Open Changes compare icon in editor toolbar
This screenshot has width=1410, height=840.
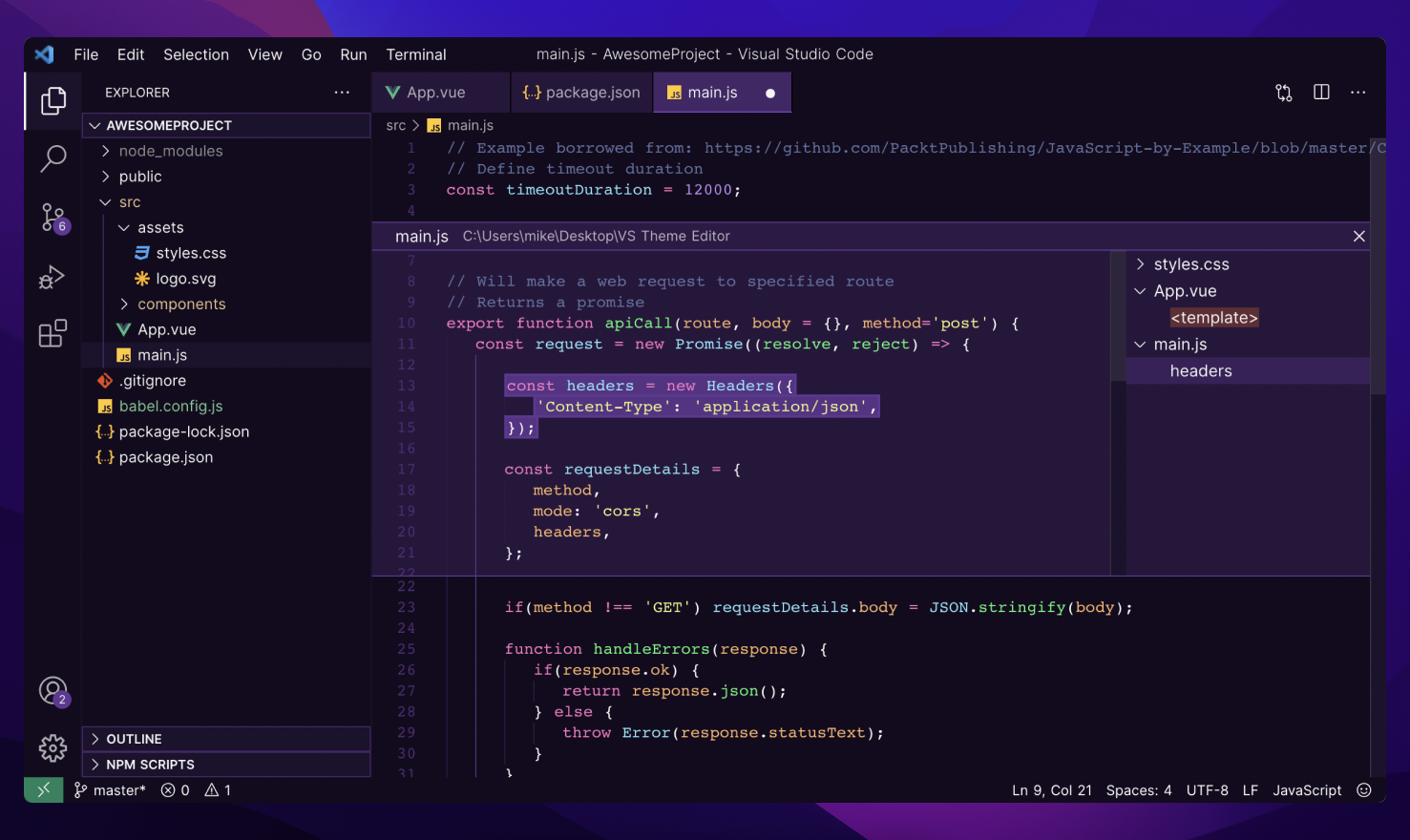(x=1284, y=93)
